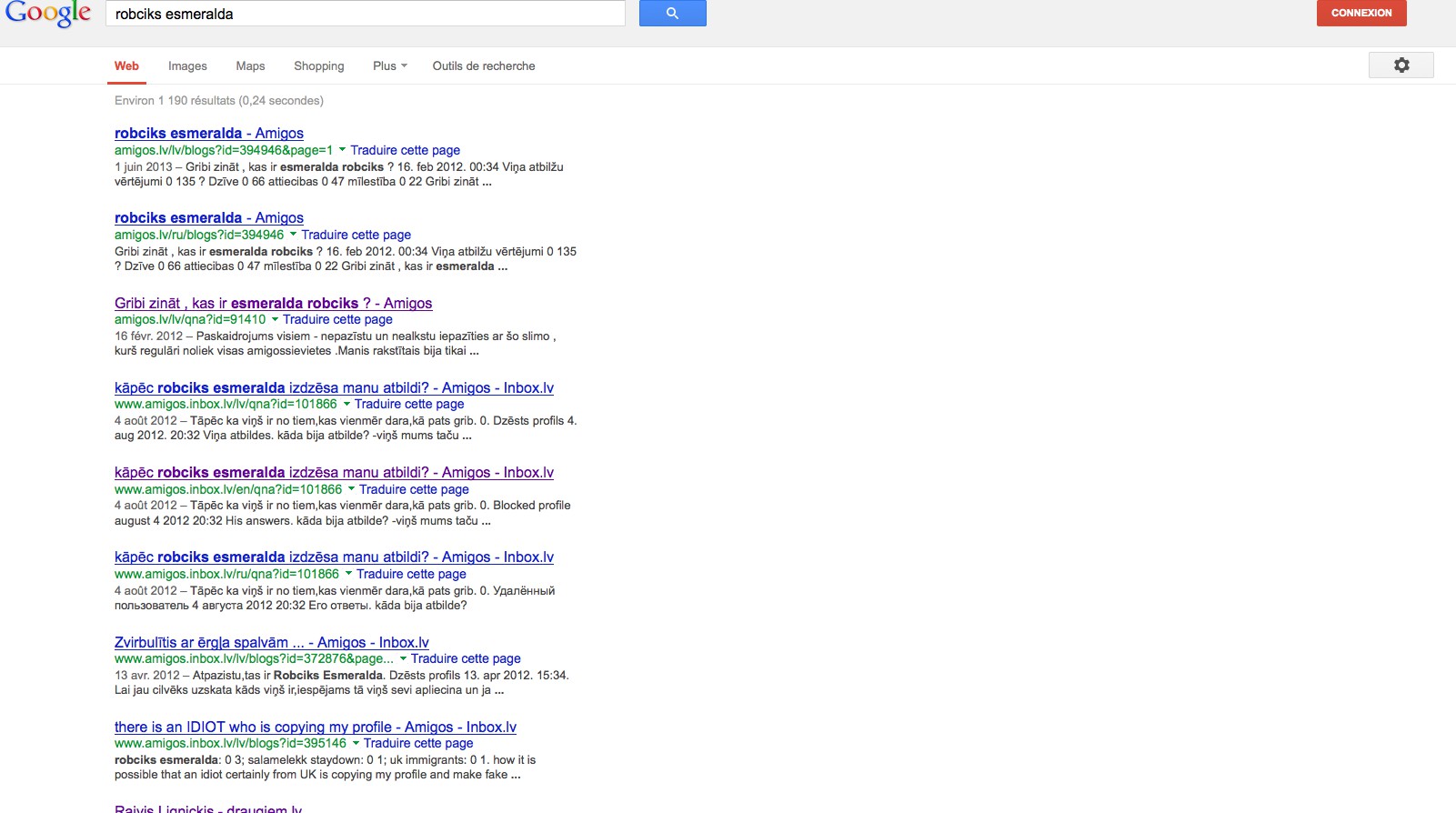Click the search box containing robciks esmeralda
The height and width of the screenshot is (813, 1456).
pyautogui.click(x=366, y=14)
